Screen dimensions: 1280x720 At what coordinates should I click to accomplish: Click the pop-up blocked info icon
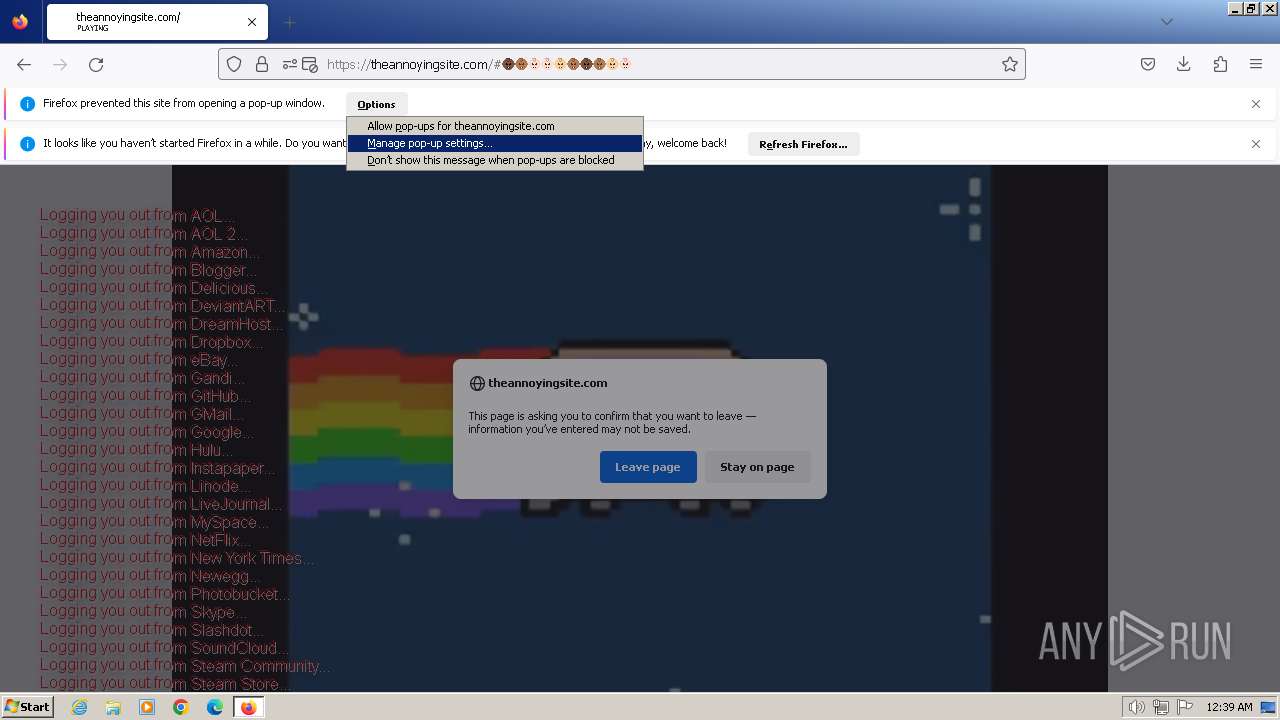27,104
